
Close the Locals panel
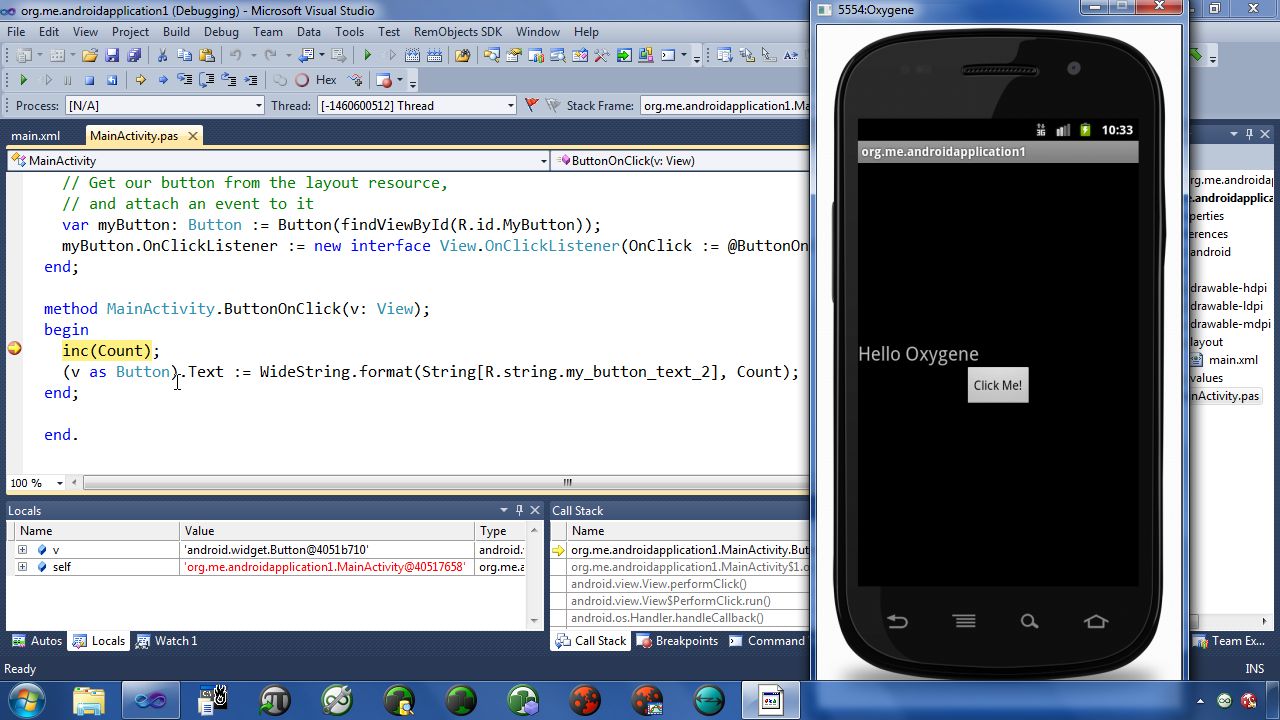[x=535, y=510]
